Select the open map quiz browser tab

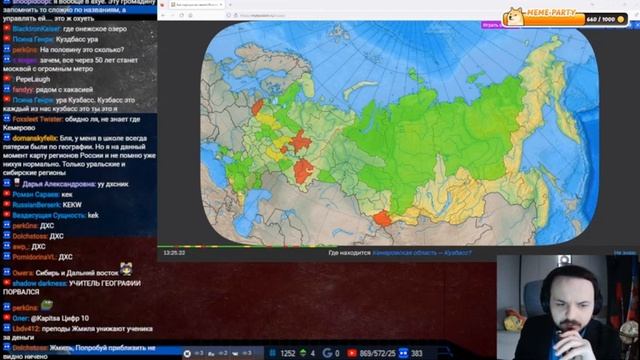click(x=196, y=4)
